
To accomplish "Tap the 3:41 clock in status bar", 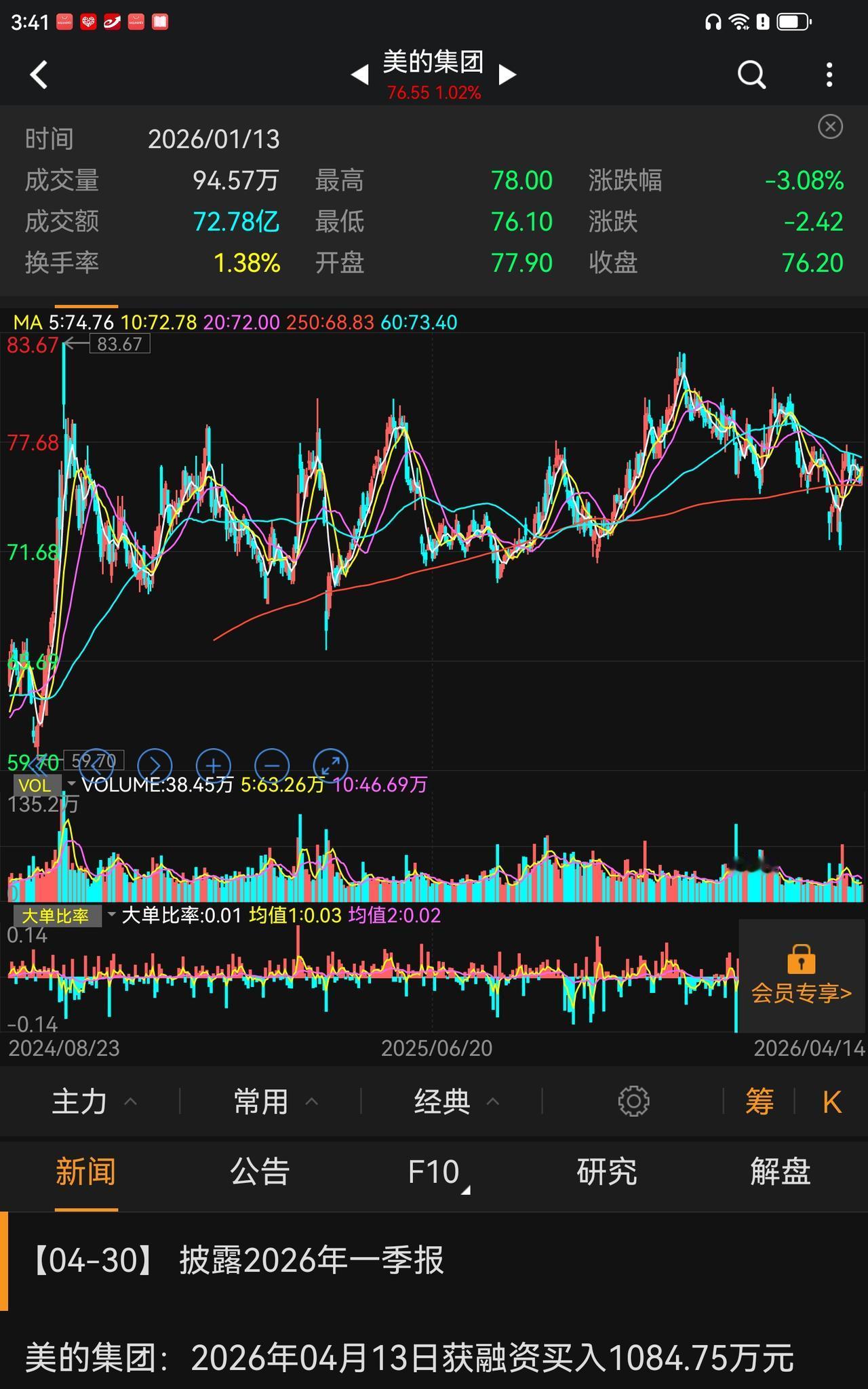I will click(x=30, y=22).
